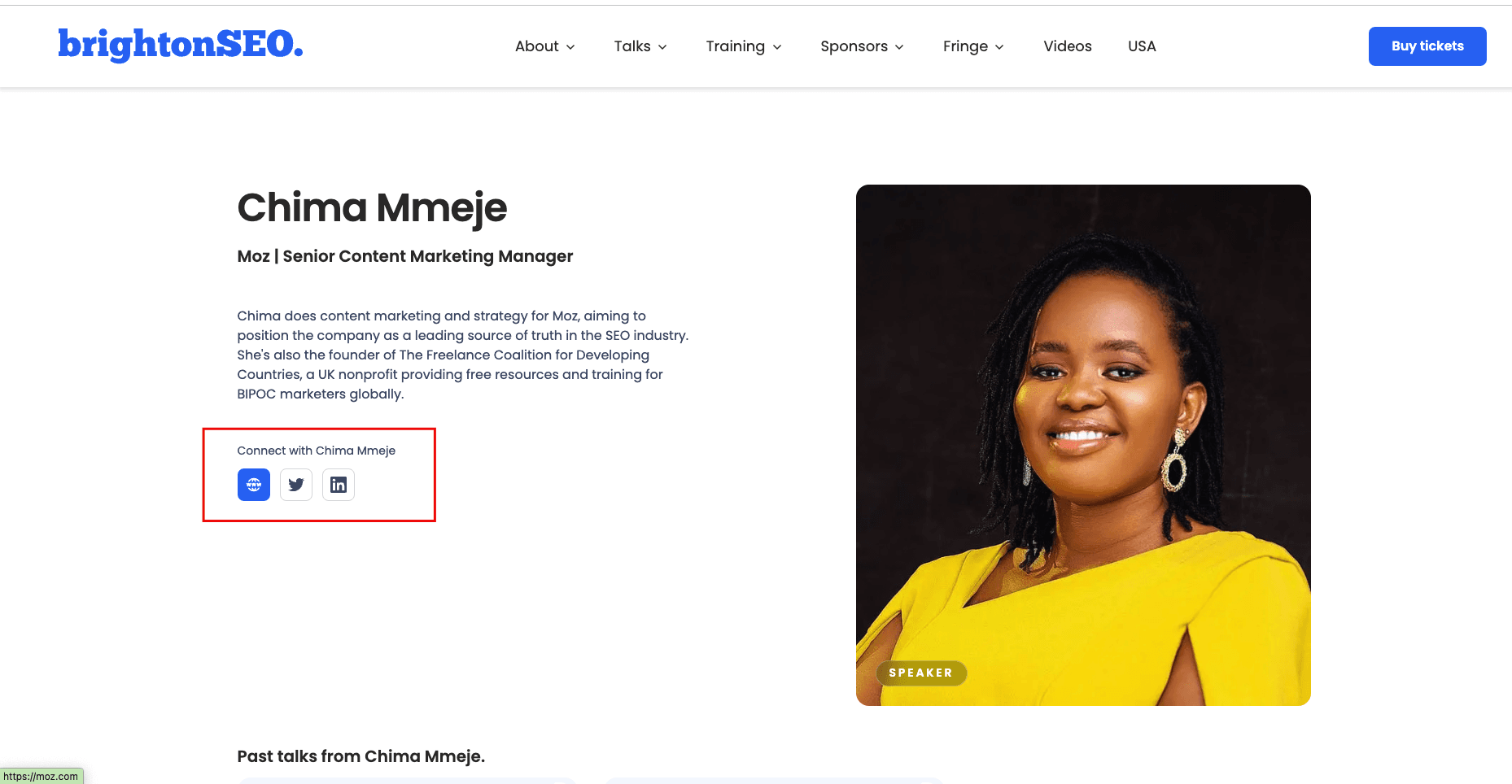This screenshot has height=784, width=1512.
Task: Click the Past talks section heading
Action: tap(361, 756)
